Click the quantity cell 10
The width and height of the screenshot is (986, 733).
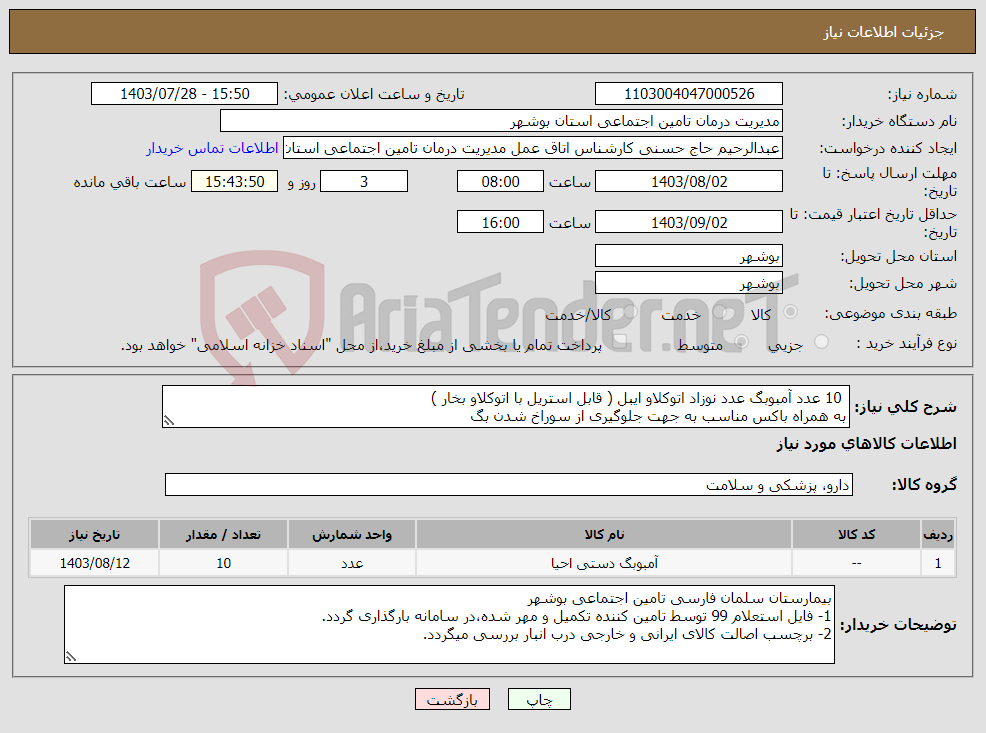pyautogui.click(x=223, y=563)
